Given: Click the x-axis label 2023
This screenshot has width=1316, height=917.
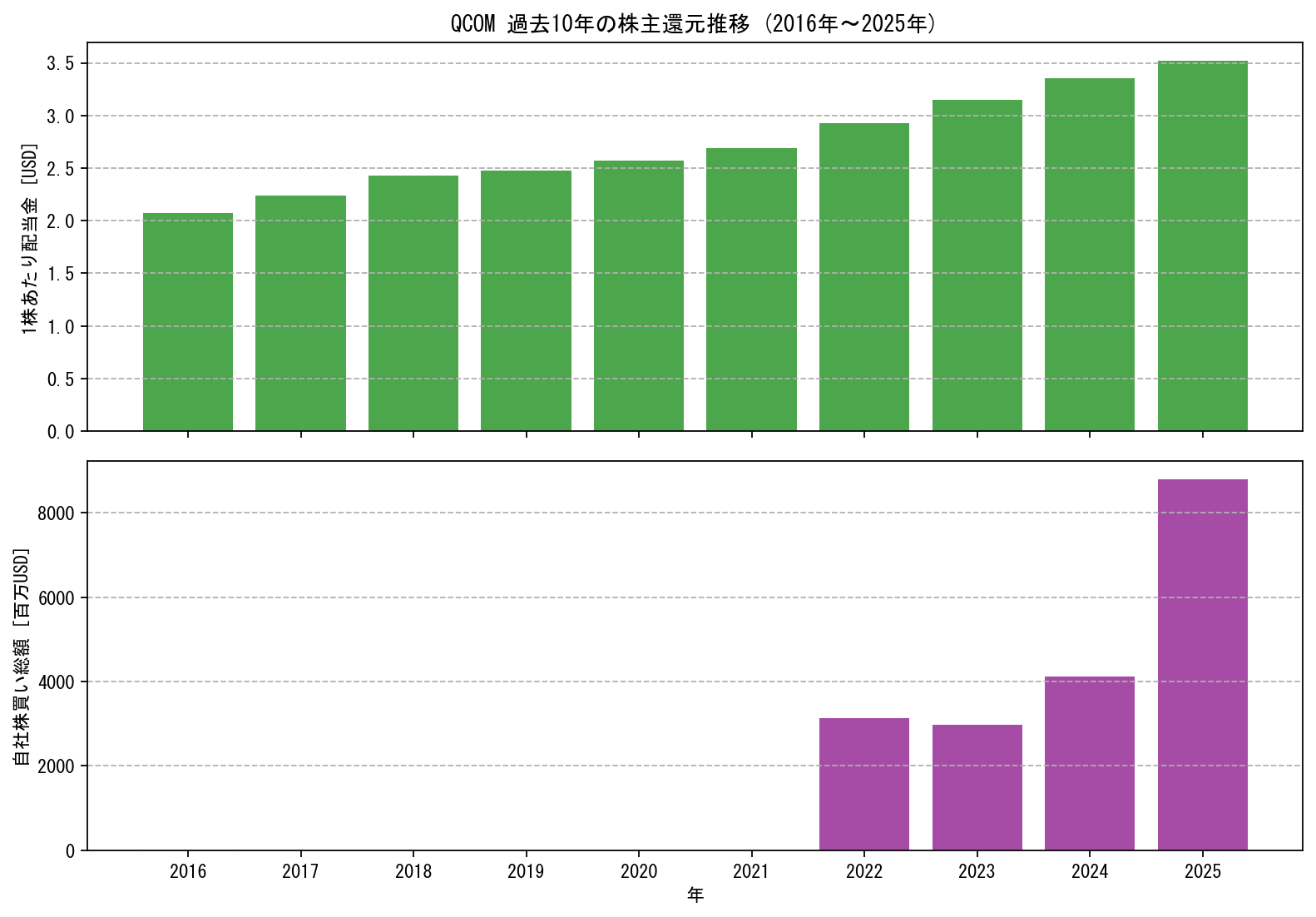Looking at the screenshot, I should point(977,871).
